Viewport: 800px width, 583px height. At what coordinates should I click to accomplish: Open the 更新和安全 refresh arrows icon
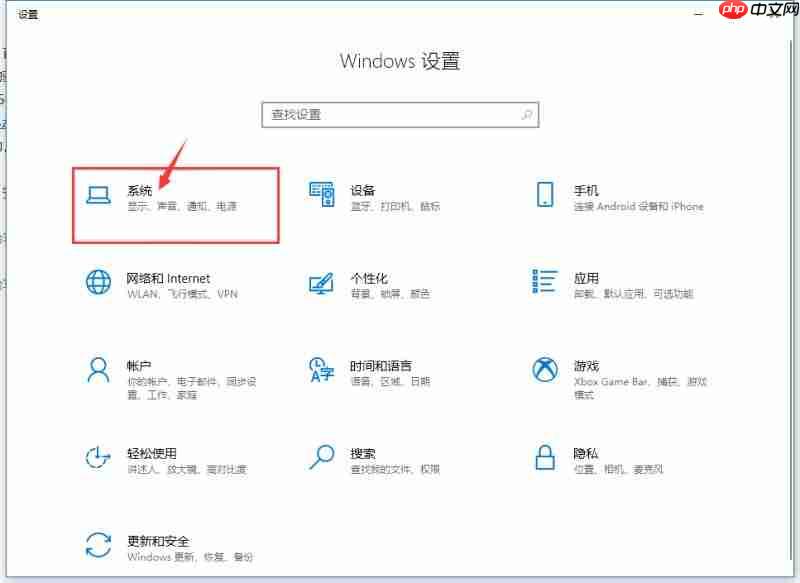point(98,545)
